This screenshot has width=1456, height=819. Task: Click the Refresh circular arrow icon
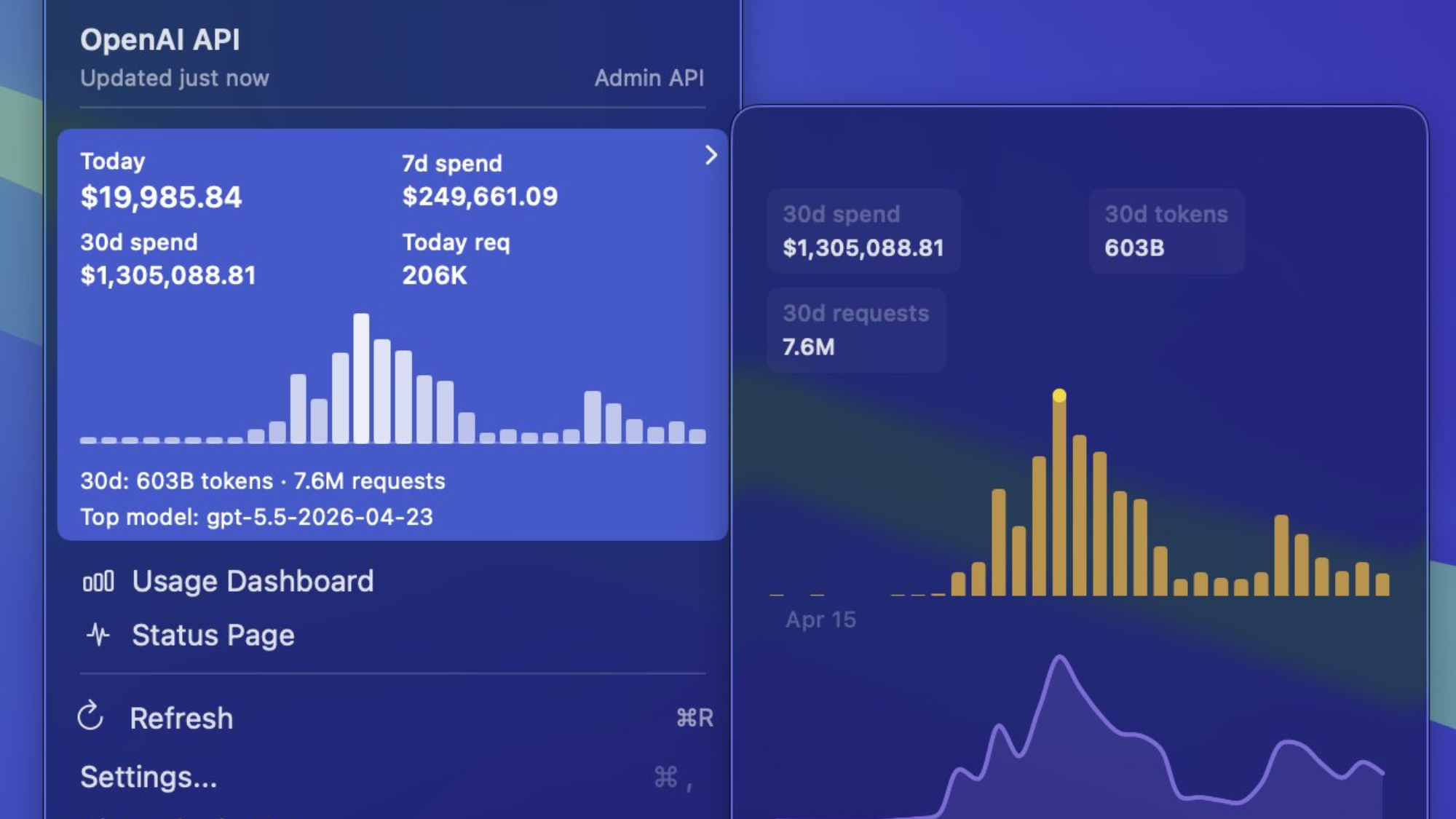click(x=91, y=716)
